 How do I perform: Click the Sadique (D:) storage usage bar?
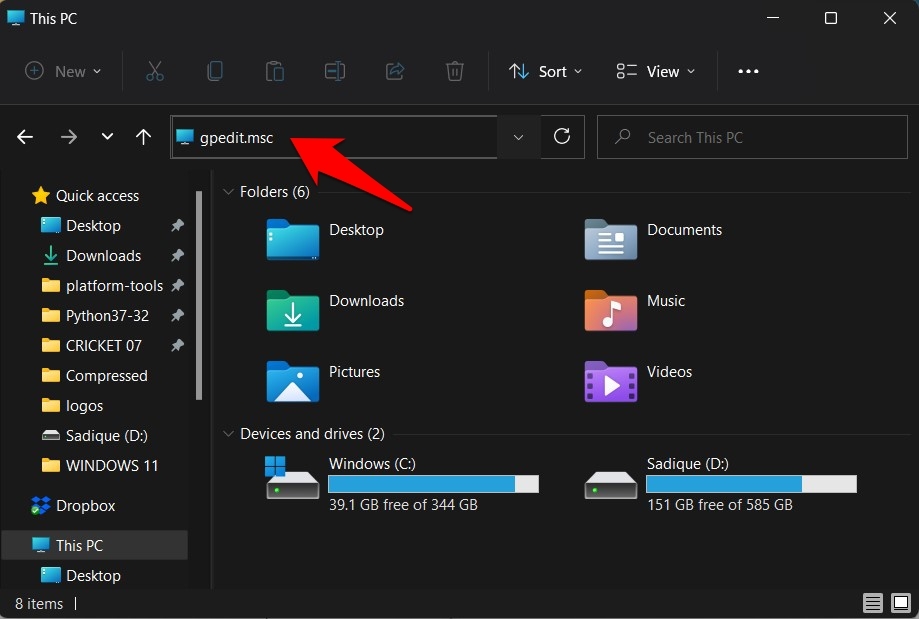point(751,484)
